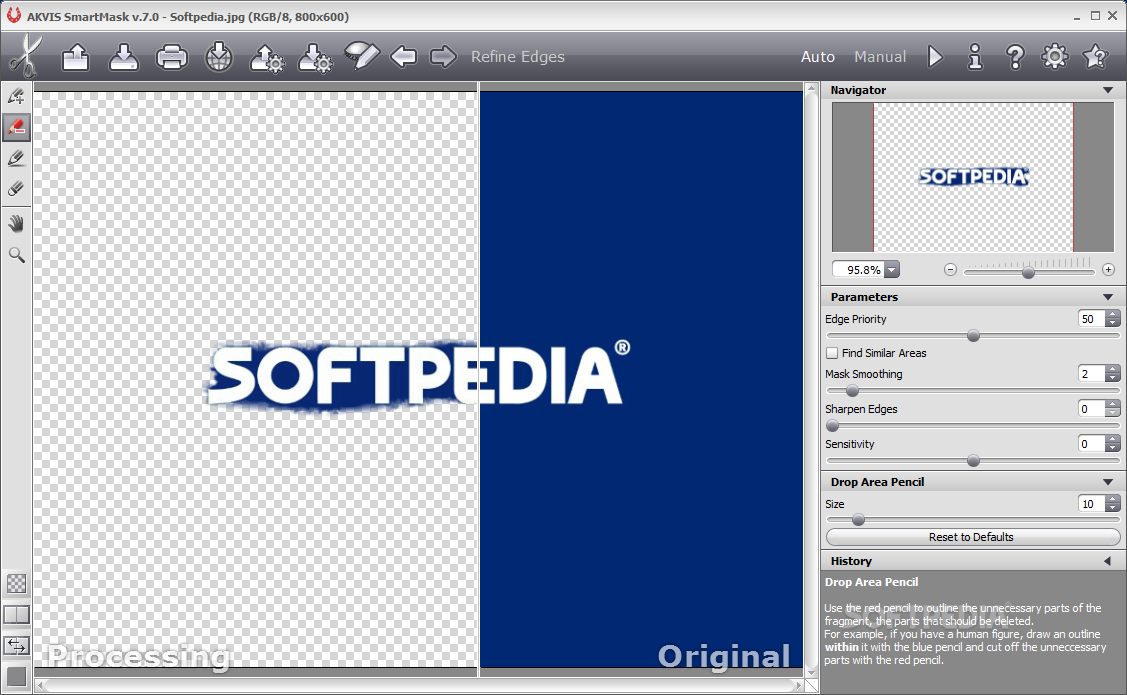Image resolution: width=1127 pixels, height=695 pixels.
Task: Click zoom out minus button in Navigator
Action: tap(950, 270)
